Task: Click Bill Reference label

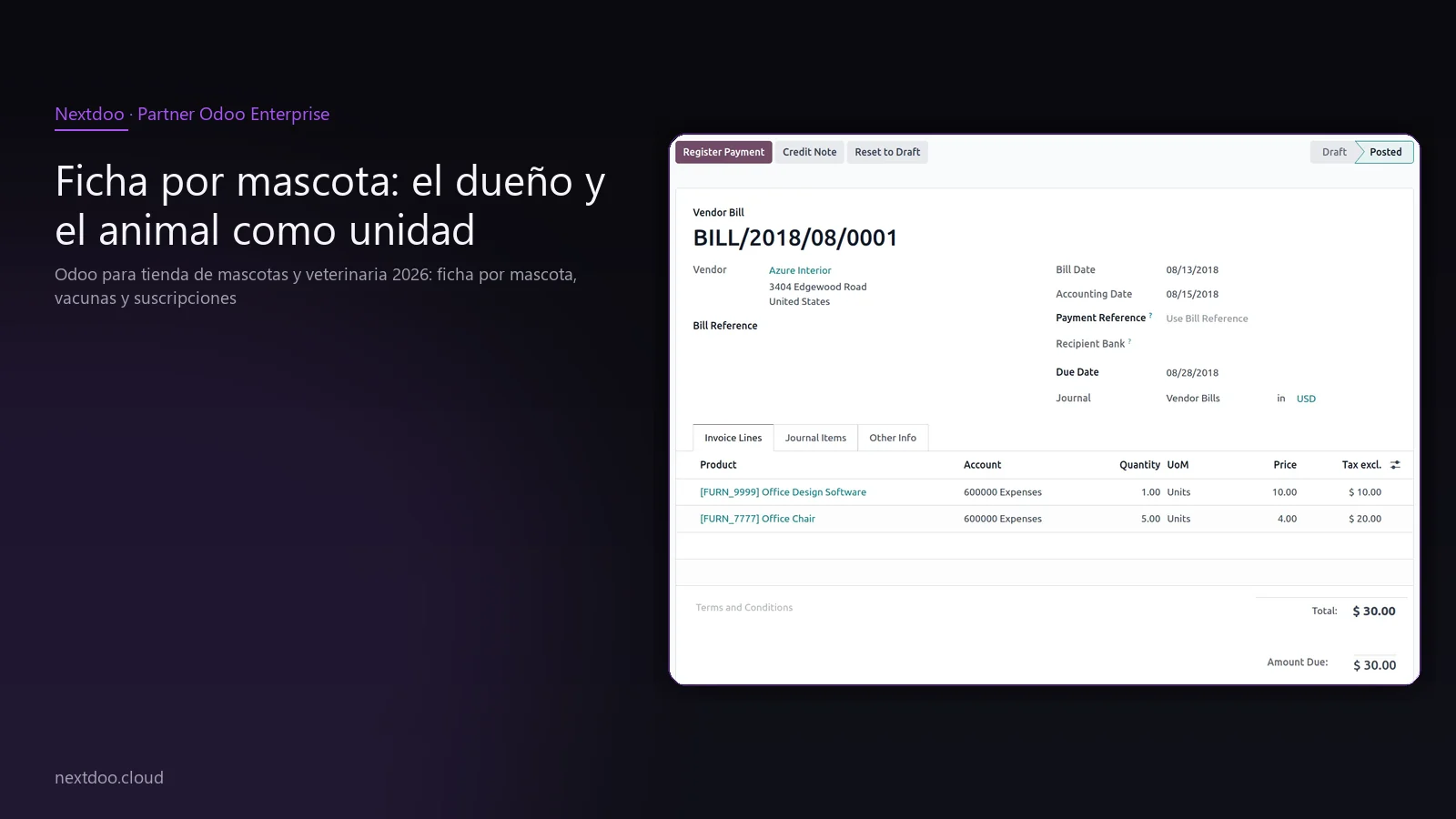Action: pyautogui.click(x=724, y=326)
